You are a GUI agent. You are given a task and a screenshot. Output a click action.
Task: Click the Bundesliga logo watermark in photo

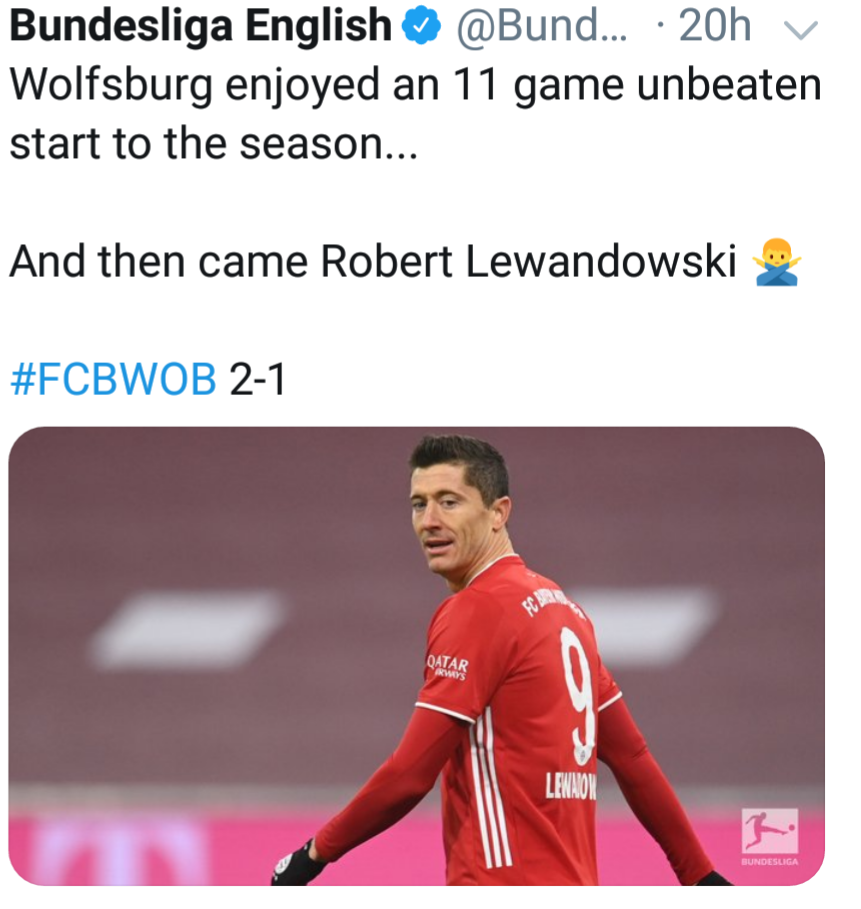[x=769, y=837]
